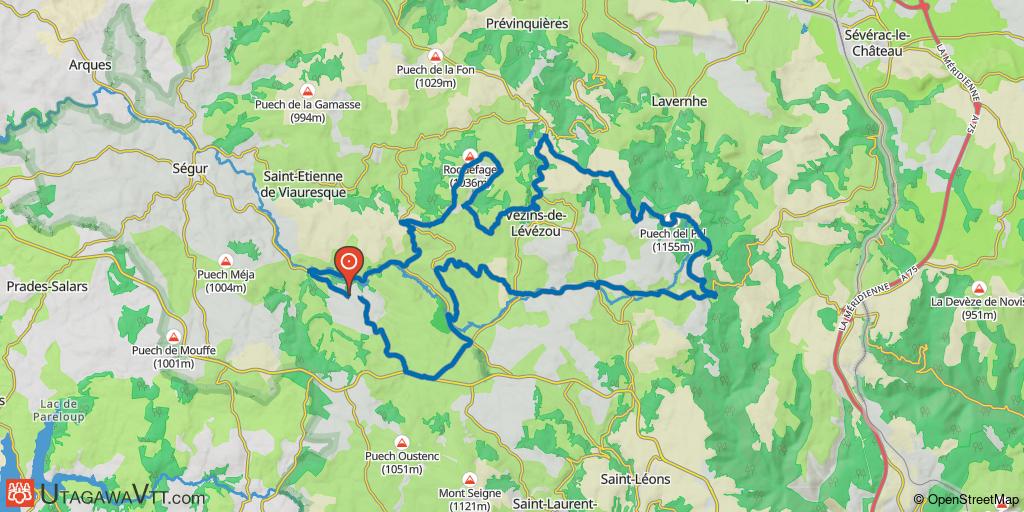Click the Puech de la Fon peak icon
Image resolution: width=1024 pixels, height=512 pixels.
pyautogui.click(x=435, y=56)
